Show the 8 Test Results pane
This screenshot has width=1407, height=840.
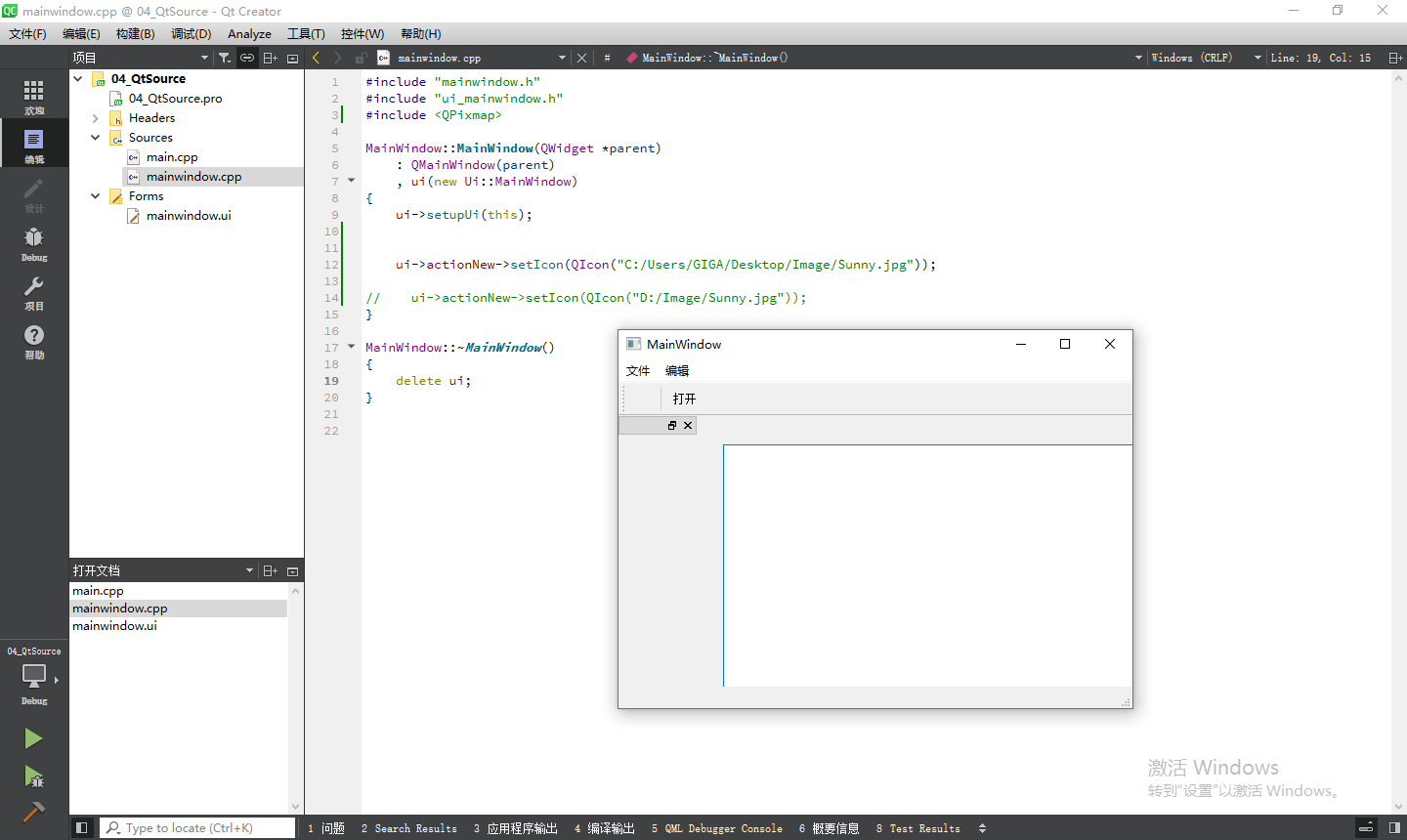tap(917, 828)
